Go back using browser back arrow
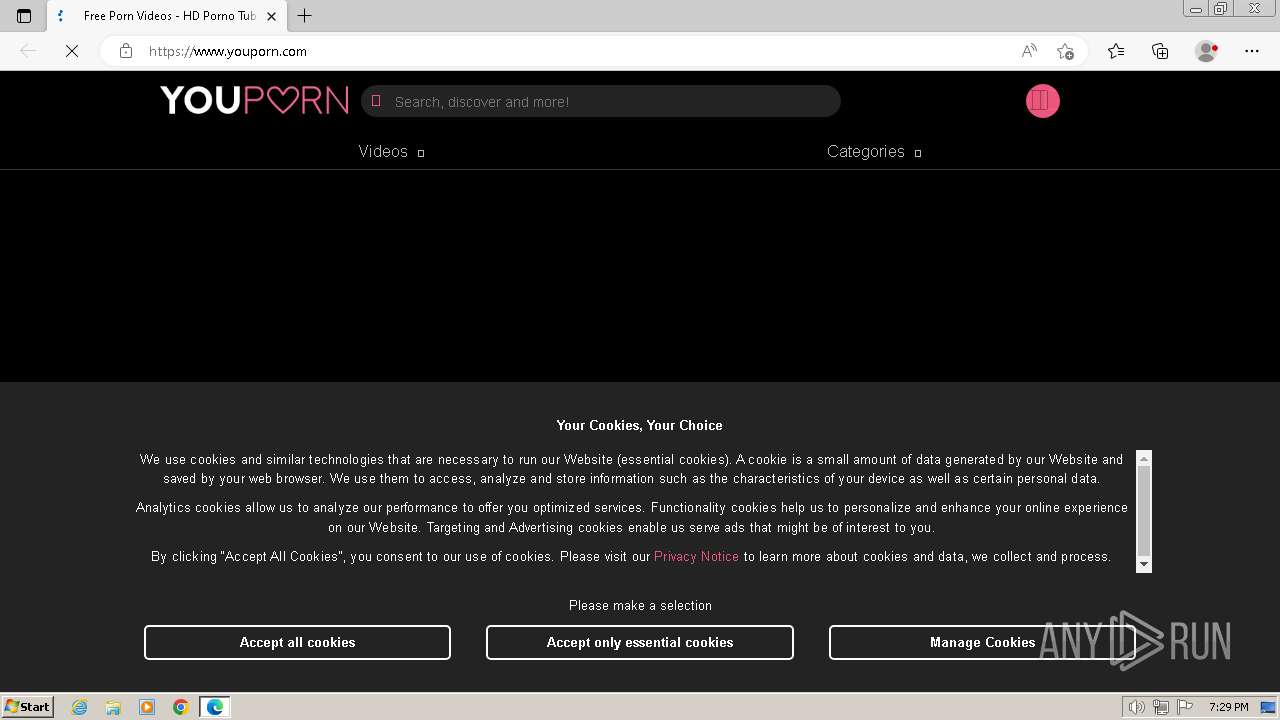 tap(28, 51)
